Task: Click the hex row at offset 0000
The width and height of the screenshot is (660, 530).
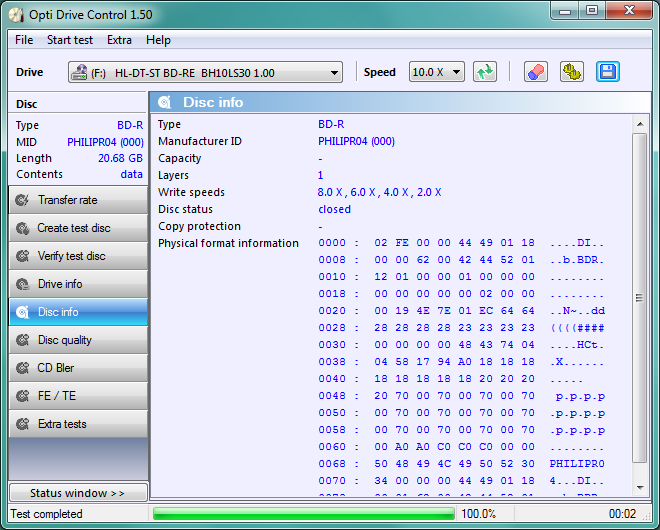Action: pyautogui.click(x=461, y=243)
